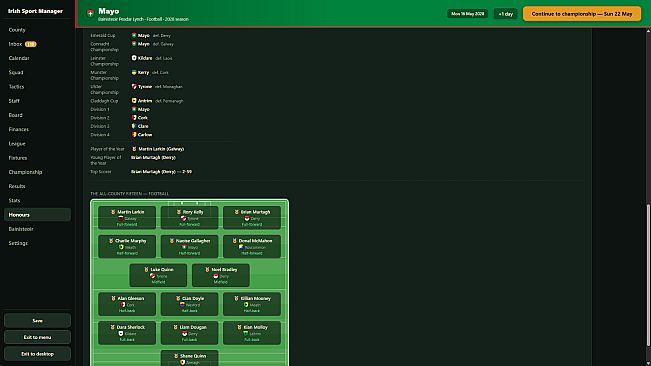Click the Tyrone crest on Luke Quinn's card
Viewport: 651px width, 366px height.
click(152, 276)
